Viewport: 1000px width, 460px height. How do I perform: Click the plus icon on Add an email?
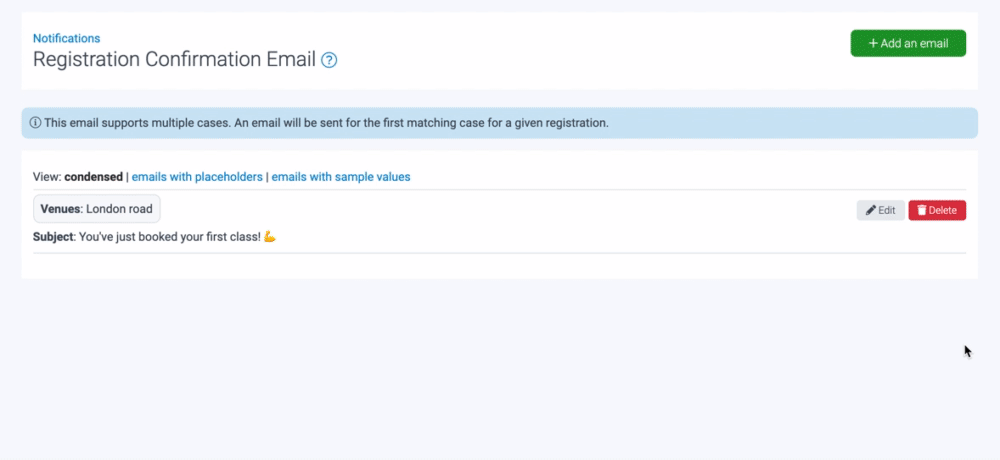(873, 43)
